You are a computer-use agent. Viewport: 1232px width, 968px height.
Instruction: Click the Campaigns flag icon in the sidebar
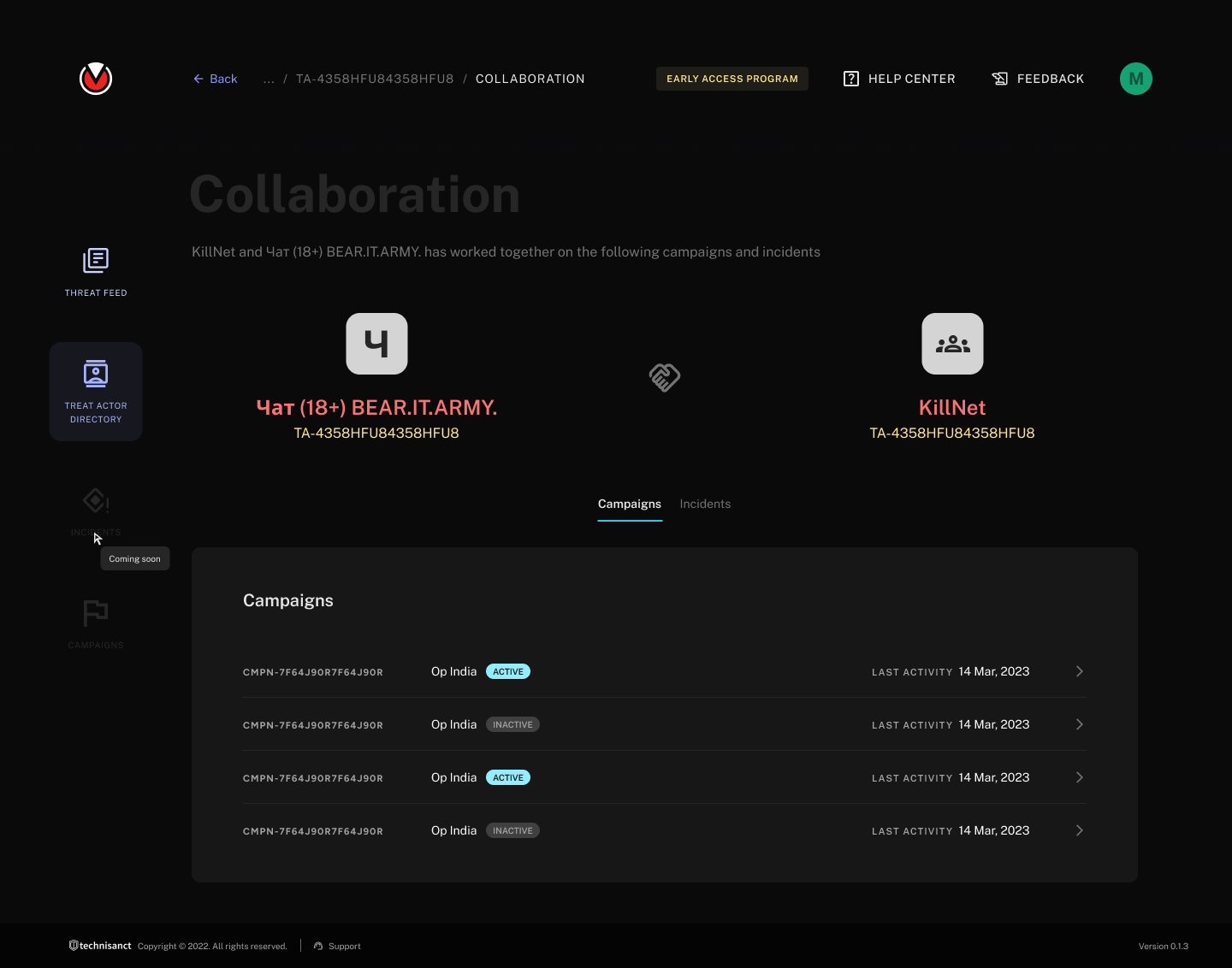[96, 613]
